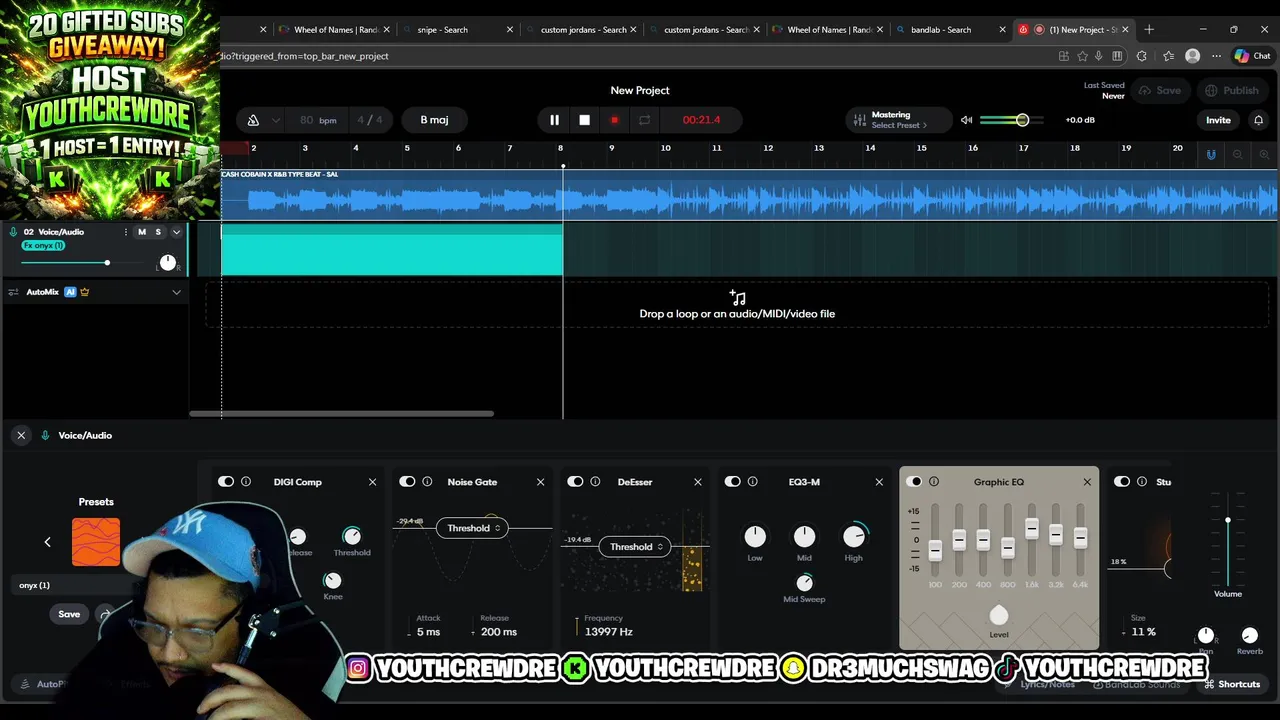1280x720 pixels.
Task: Show Noise Gate info icon
Action: 427,482
